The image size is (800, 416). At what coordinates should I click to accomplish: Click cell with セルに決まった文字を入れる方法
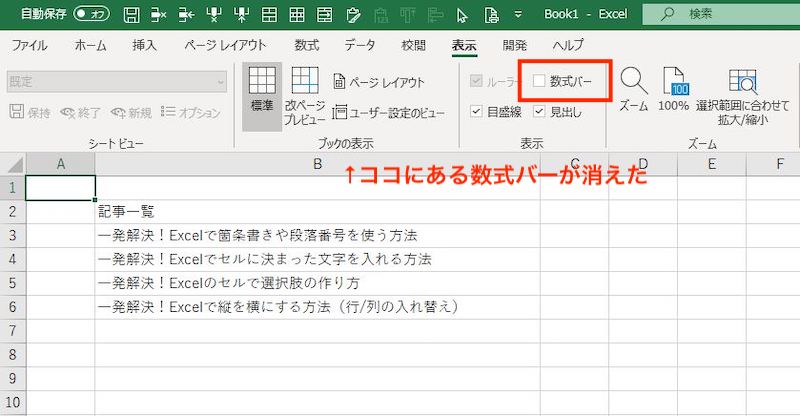pyautogui.click(x=317, y=259)
